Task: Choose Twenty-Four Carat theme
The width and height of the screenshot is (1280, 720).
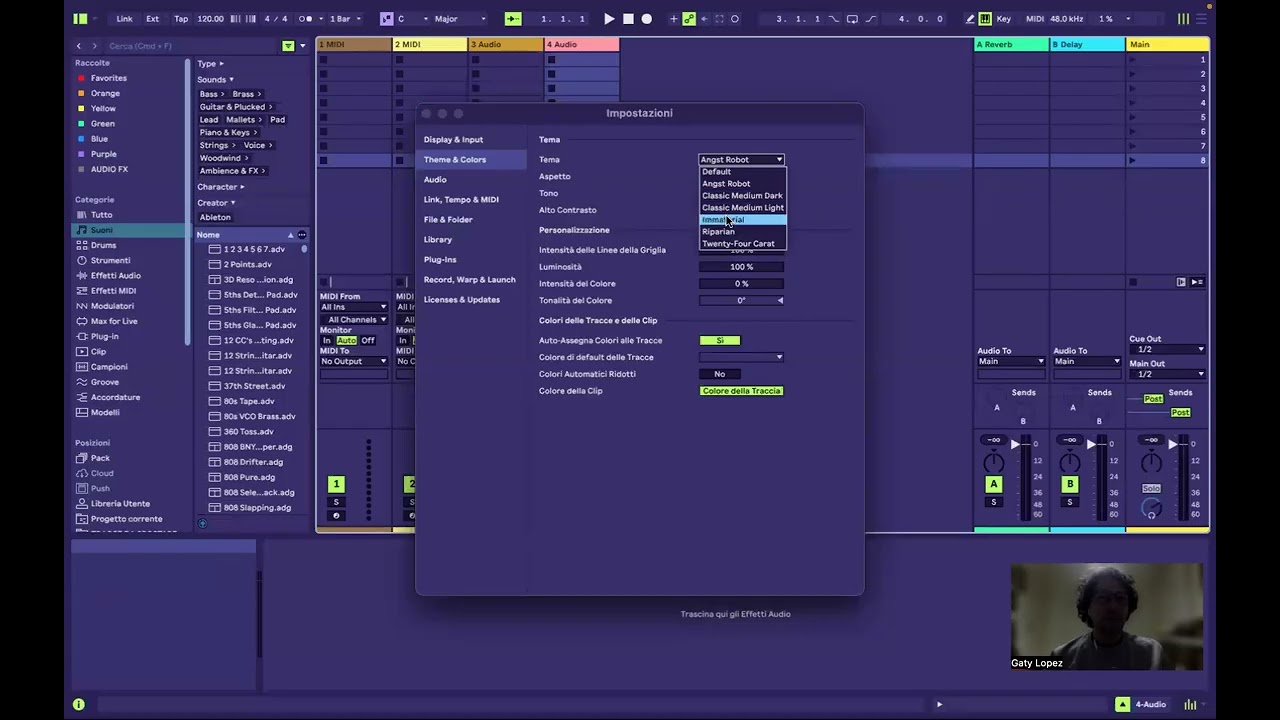Action: click(742, 244)
